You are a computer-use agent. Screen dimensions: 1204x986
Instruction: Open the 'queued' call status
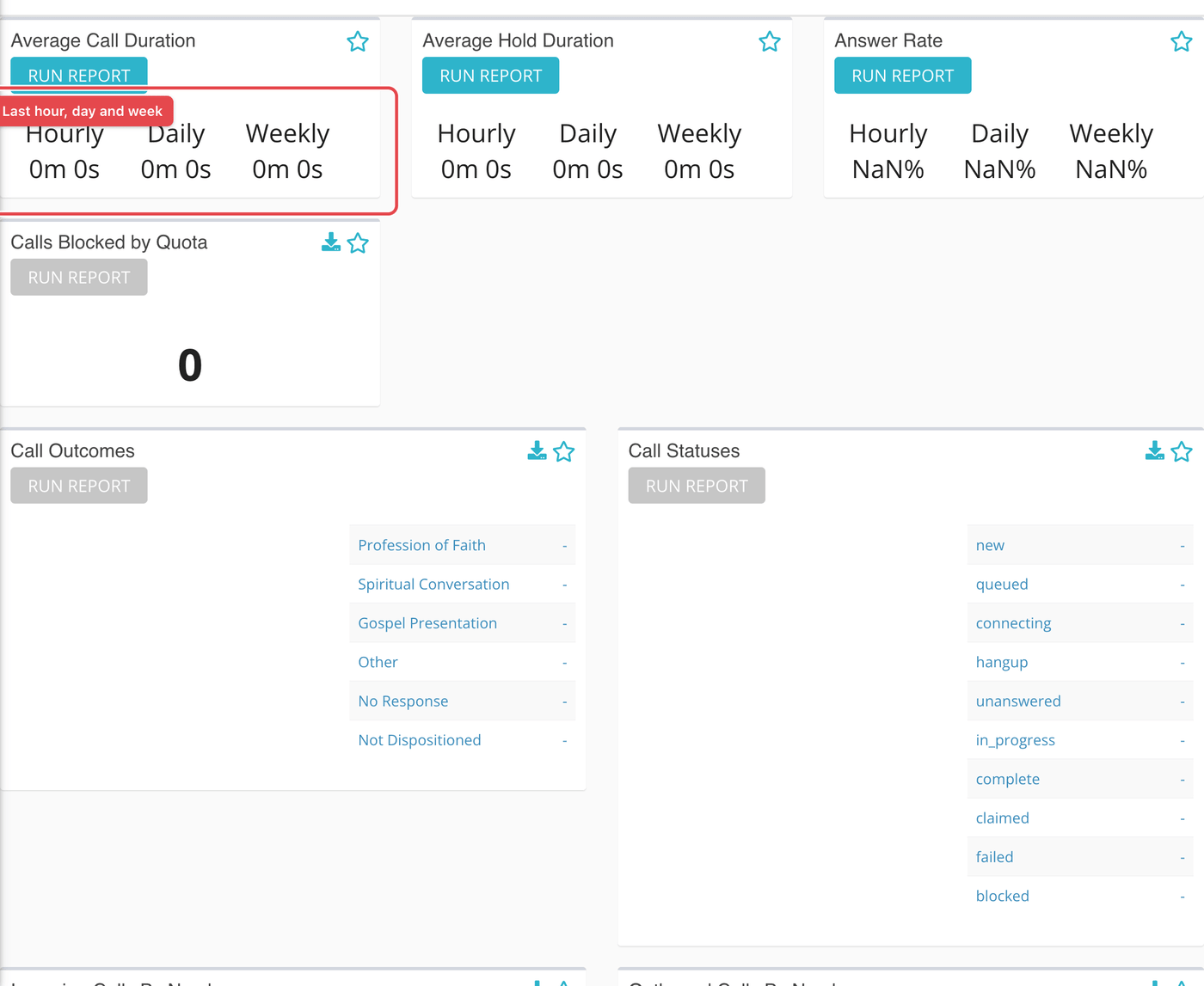pyautogui.click(x=1080, y=585)
